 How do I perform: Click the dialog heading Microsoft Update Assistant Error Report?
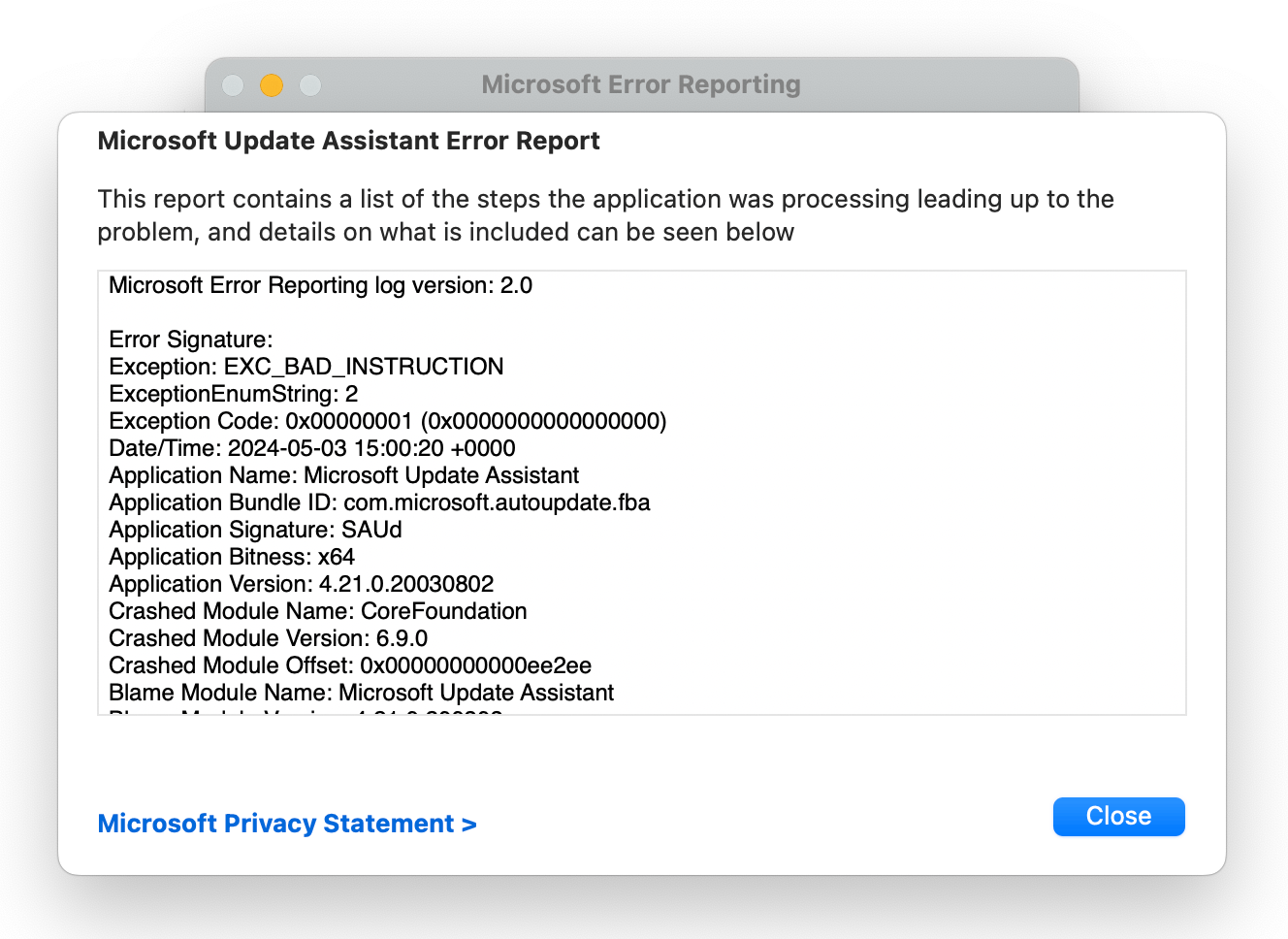pos(347,141)
